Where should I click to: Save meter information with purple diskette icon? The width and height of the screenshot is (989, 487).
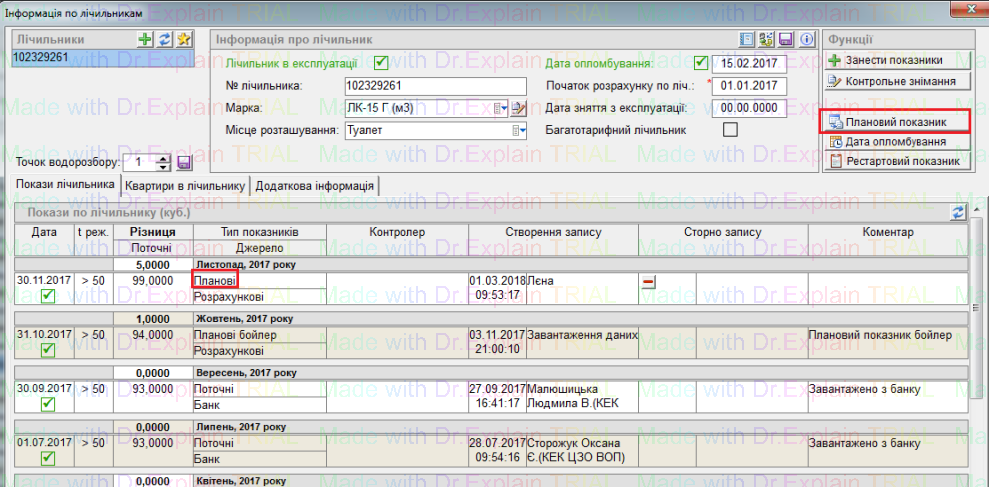coord(786,40)
